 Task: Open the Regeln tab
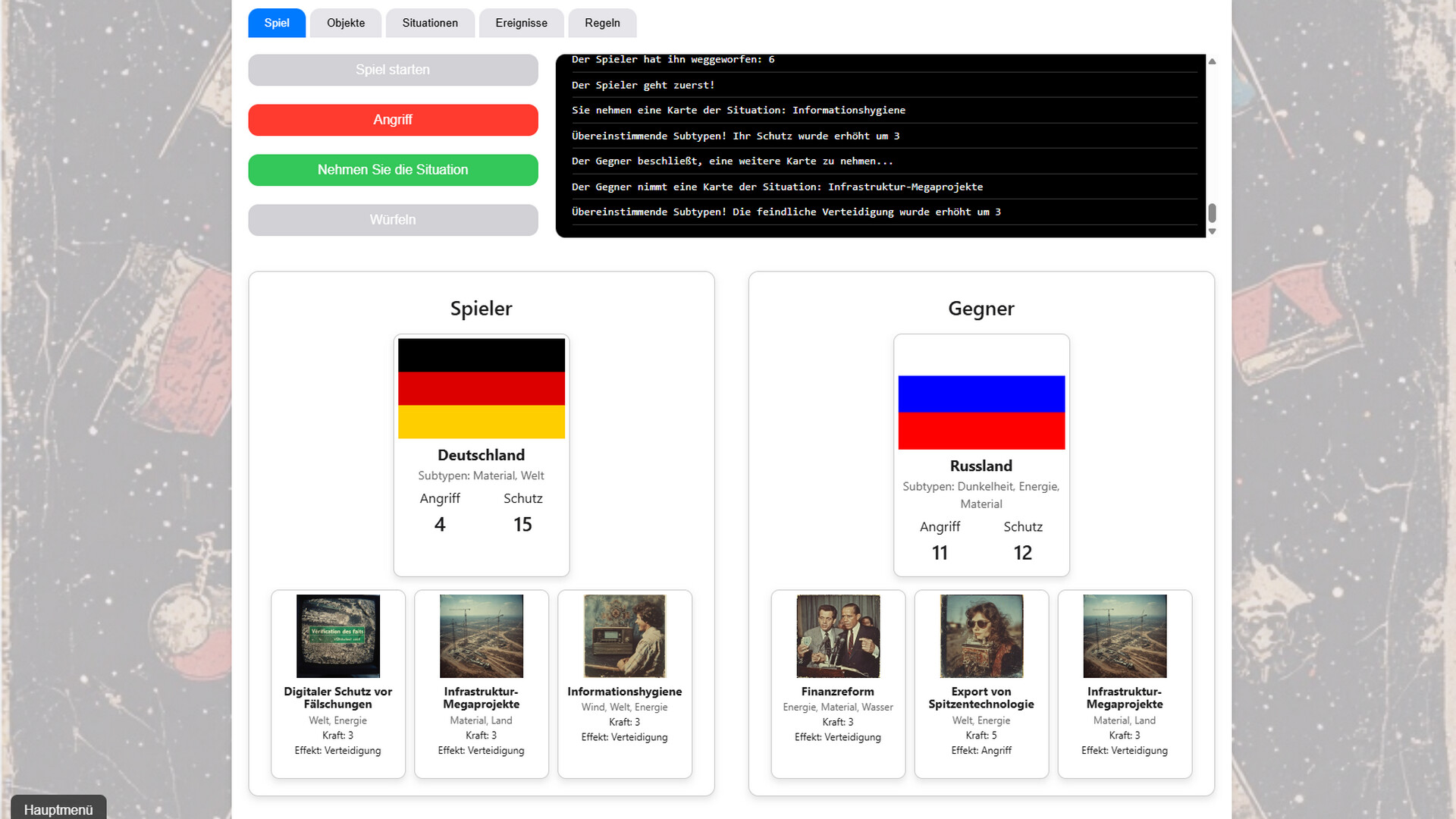coord(602,23)
